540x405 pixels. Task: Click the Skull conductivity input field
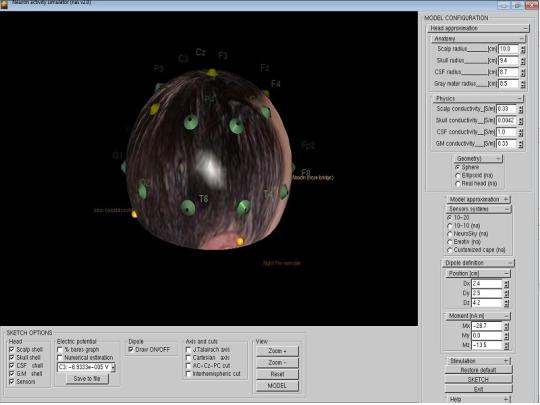pos(506,121)
